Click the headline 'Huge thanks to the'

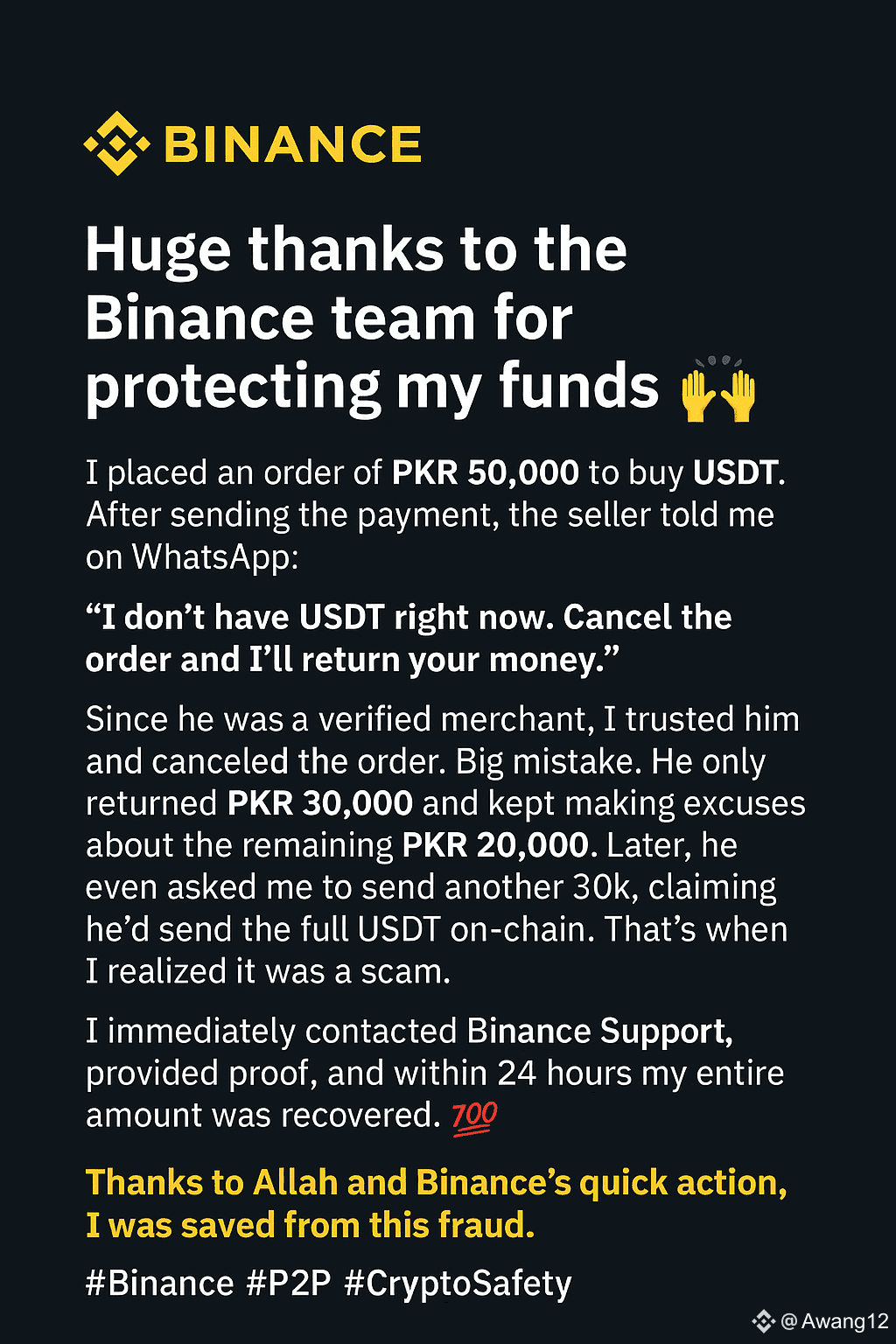coord(356,249)
